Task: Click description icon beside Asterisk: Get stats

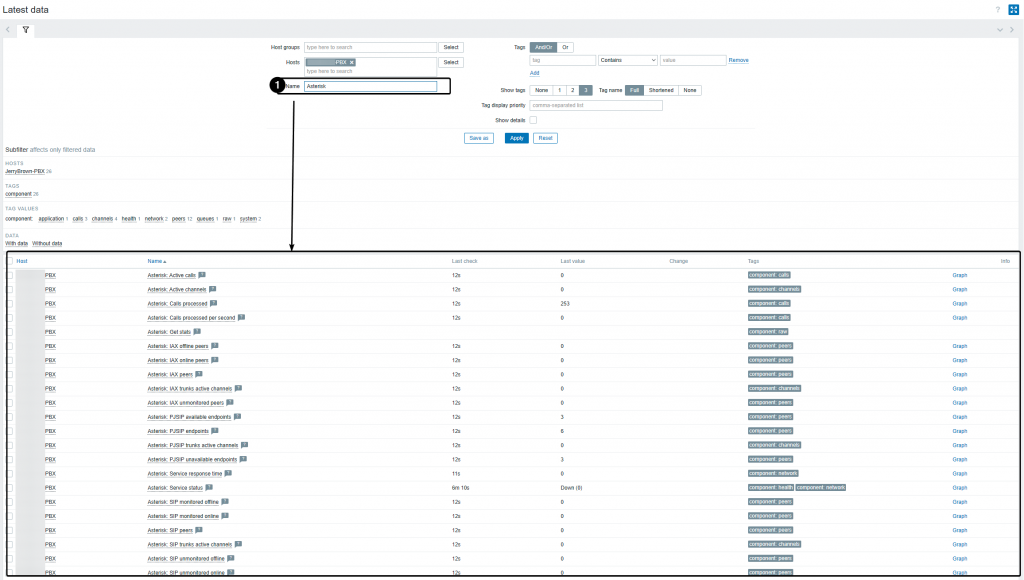Action: 197,331
